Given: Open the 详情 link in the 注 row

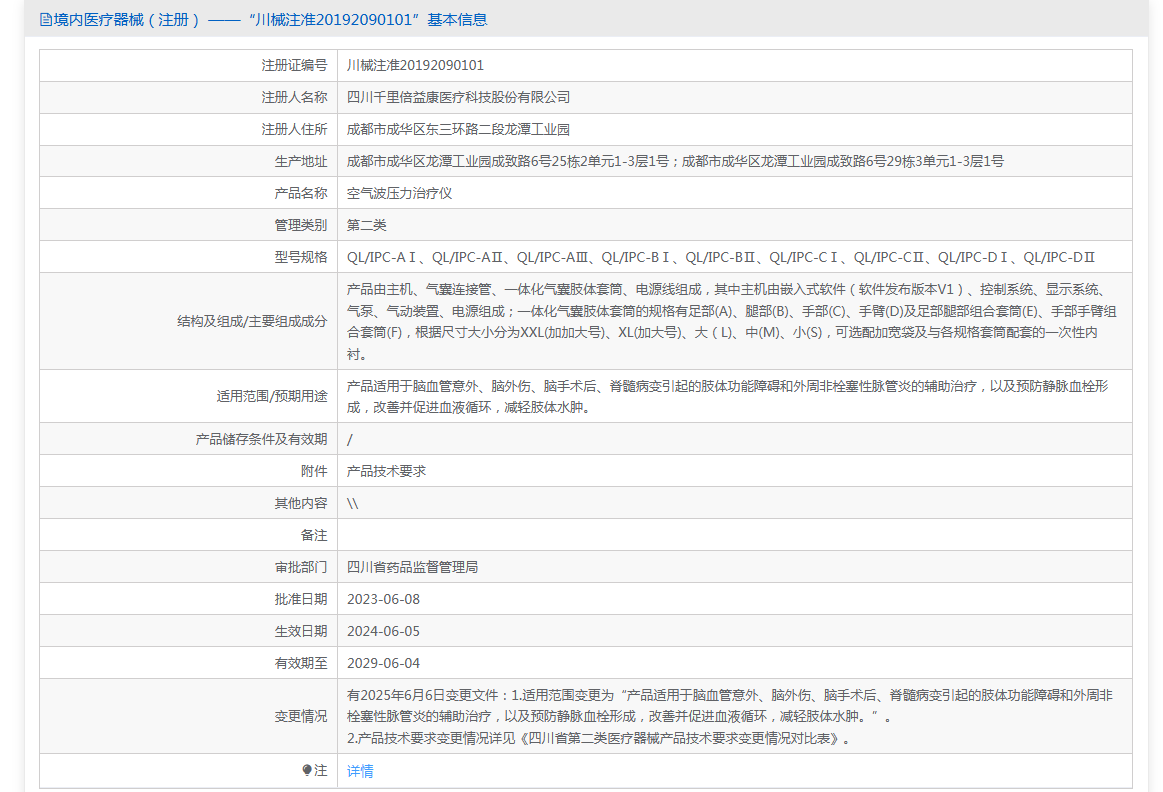Looking at the screenshot, I should point(360,771).
